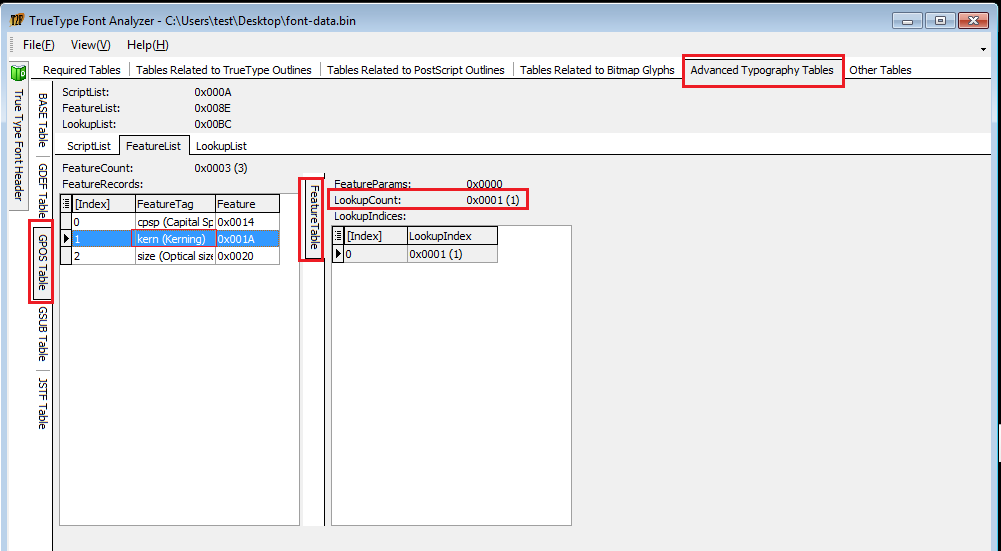1001x551 pixels.
Task: Click the FeatureParams value 0x0000
Action: pyautogui.click(x=485, y=185)
